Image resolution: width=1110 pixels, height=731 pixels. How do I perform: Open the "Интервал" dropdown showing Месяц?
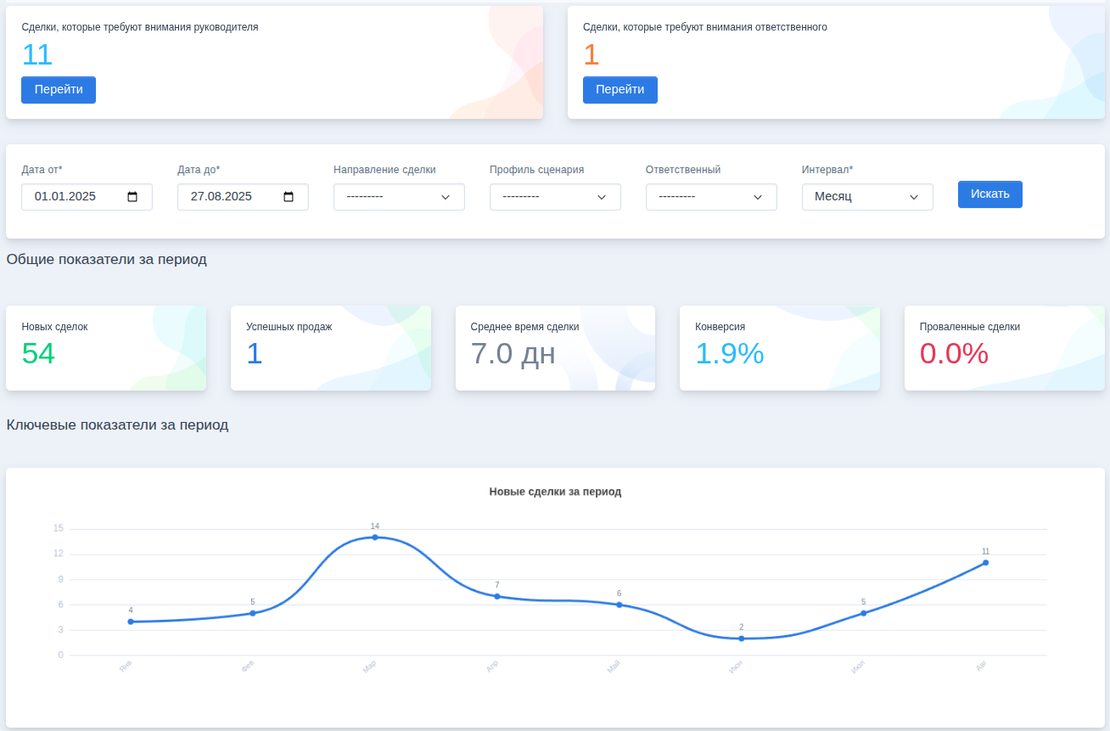coord(866,197)
